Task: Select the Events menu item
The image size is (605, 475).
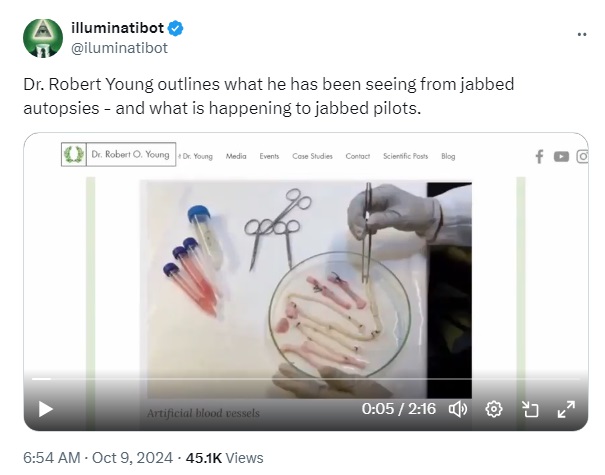Action: [269, 156]
